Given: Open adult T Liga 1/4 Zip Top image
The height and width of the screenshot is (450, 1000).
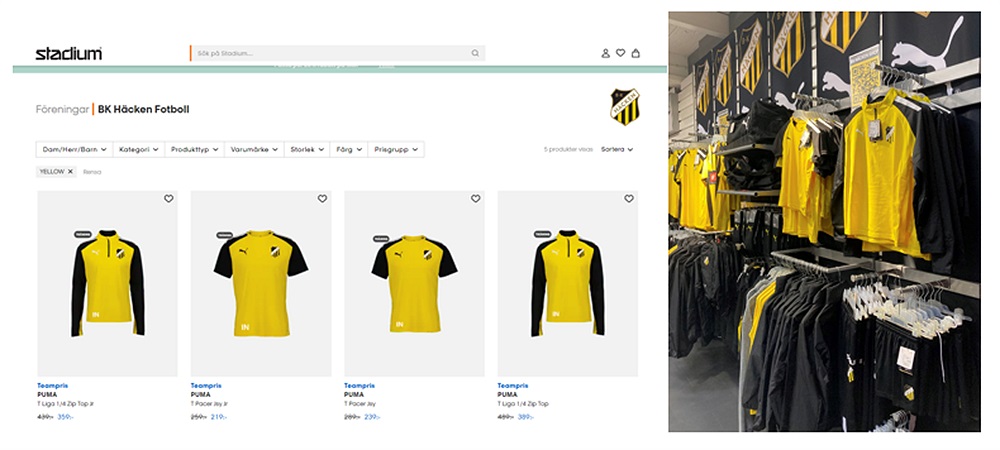Looking at the screenshot, I should click(x=568, y=283).
